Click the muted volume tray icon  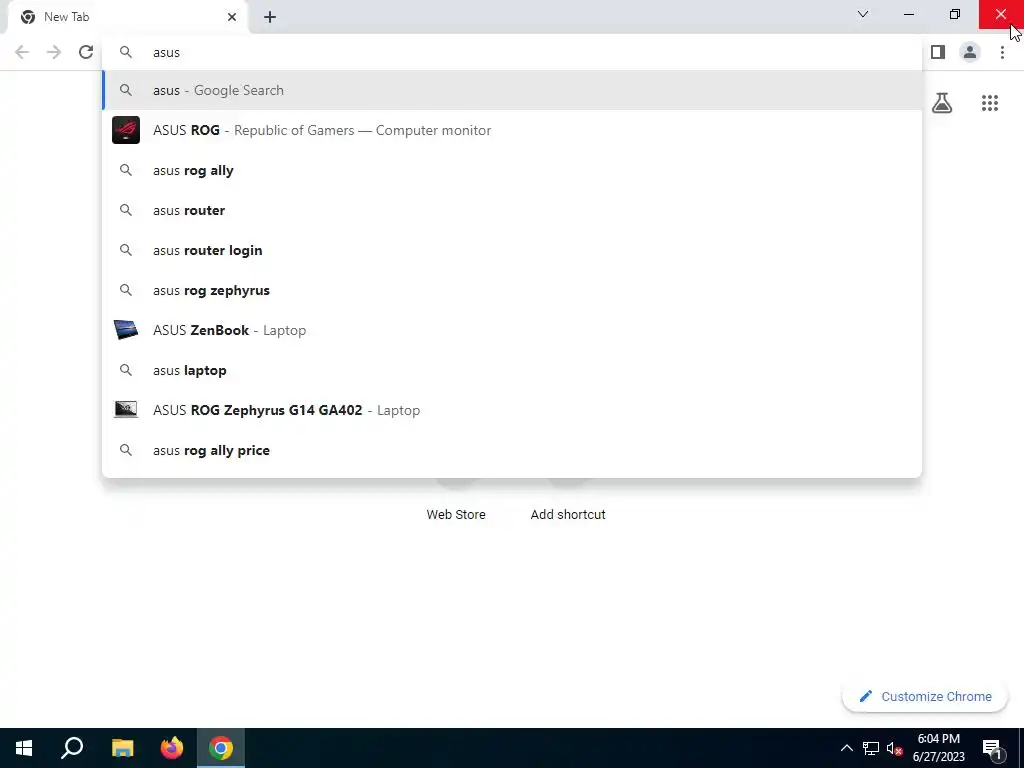pos(895,748)
